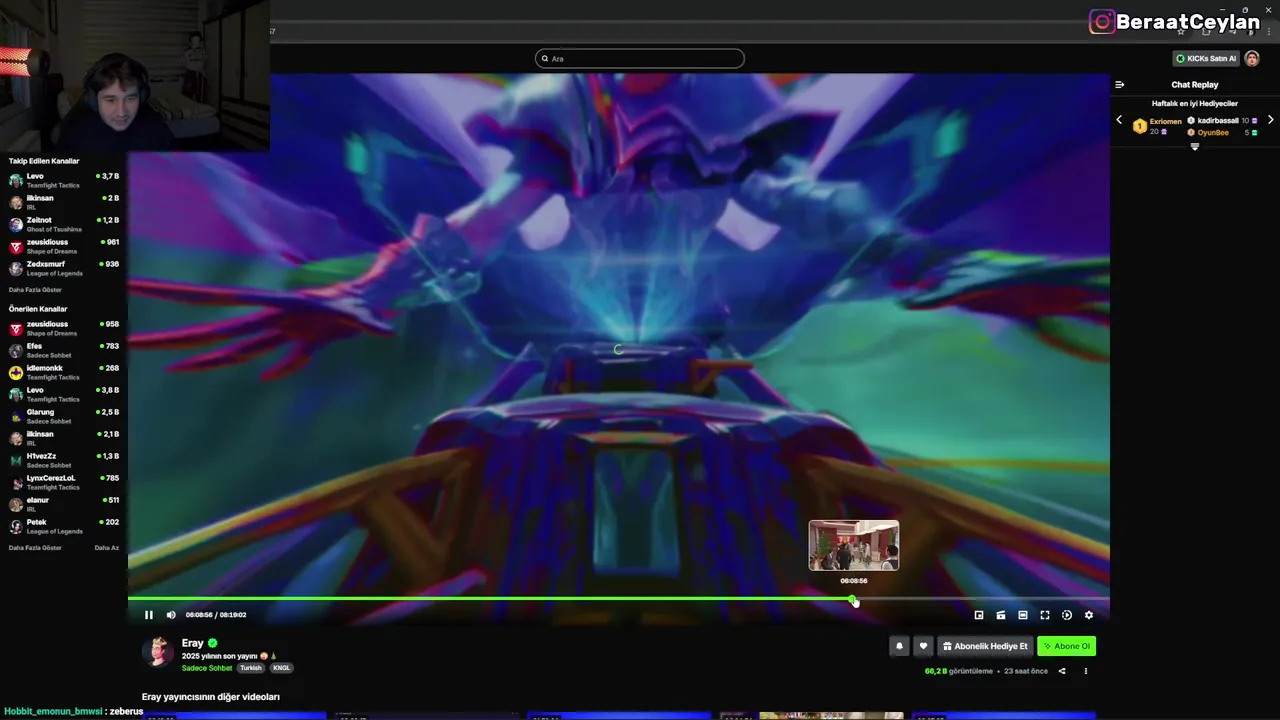Collapse the Chat Replay panel
The width and height of the screenshot is (1280, 720).
[1119, 85]
